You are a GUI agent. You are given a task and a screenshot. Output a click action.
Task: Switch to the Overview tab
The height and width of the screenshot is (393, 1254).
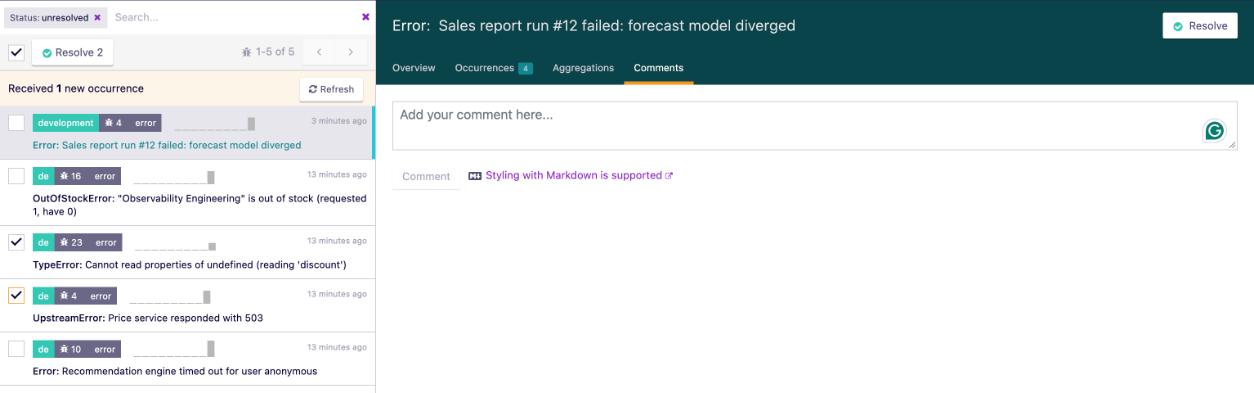pos(414,68)
